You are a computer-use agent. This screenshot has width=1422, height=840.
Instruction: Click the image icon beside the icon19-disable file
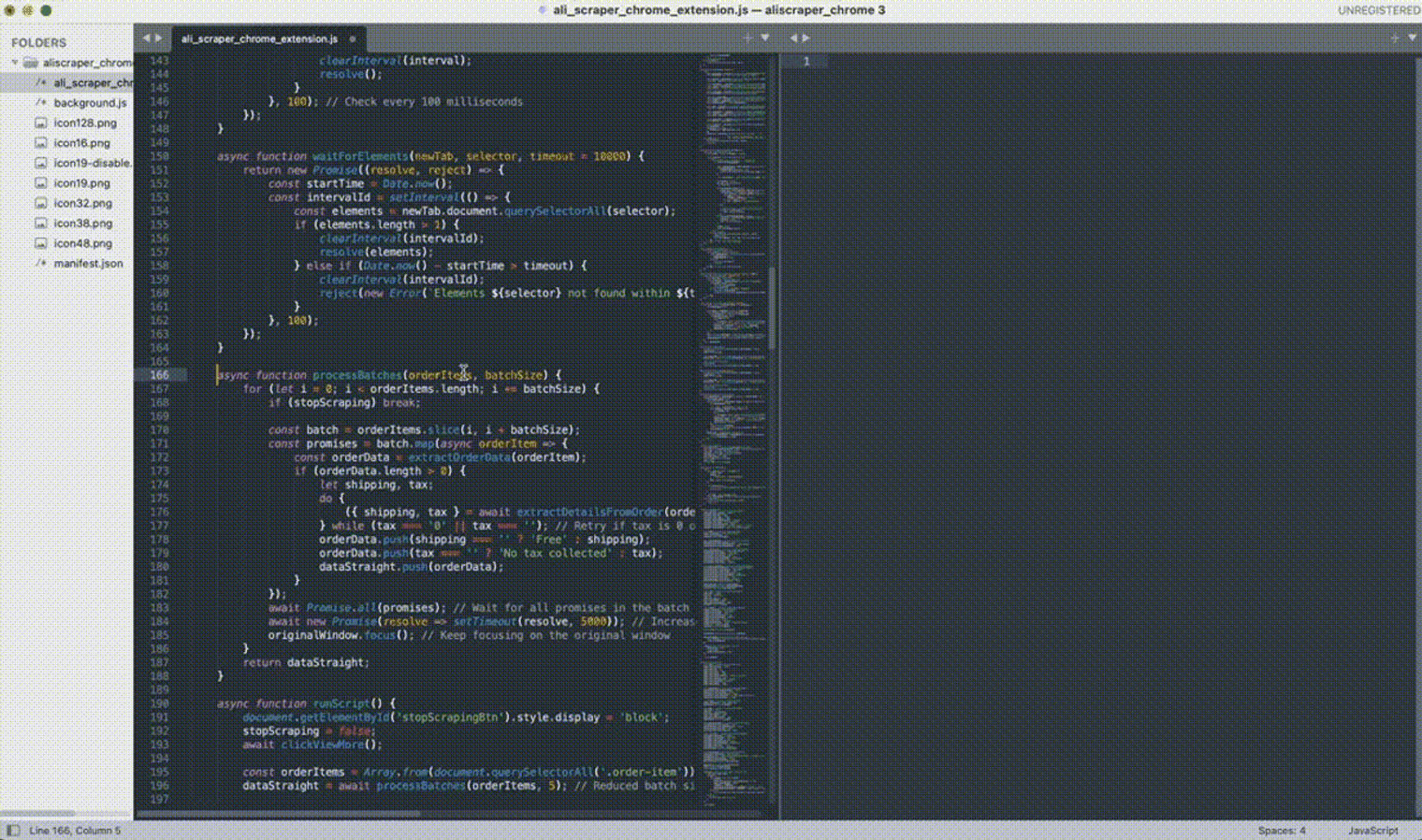point(40,163)
